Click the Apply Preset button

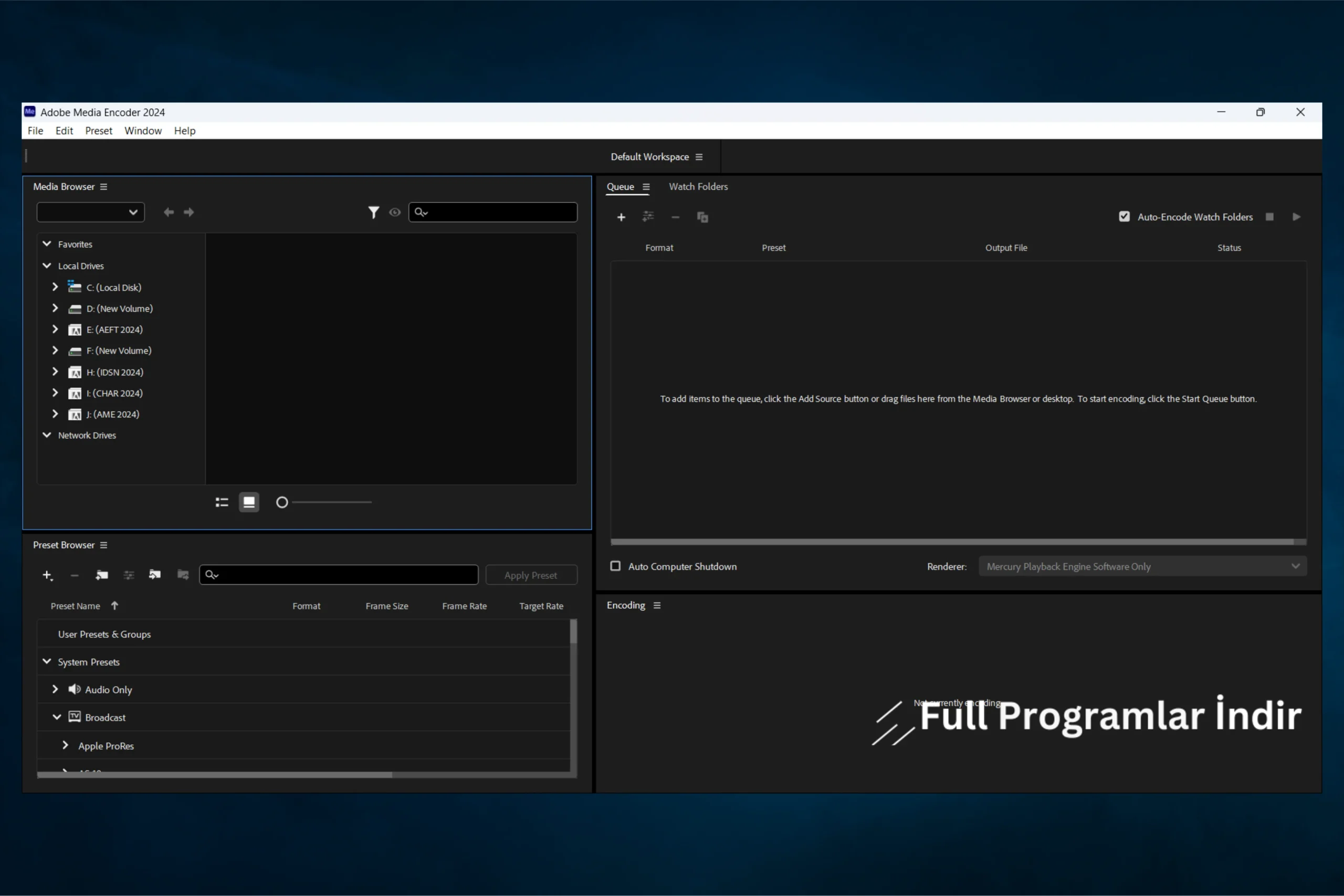[531, 575]
